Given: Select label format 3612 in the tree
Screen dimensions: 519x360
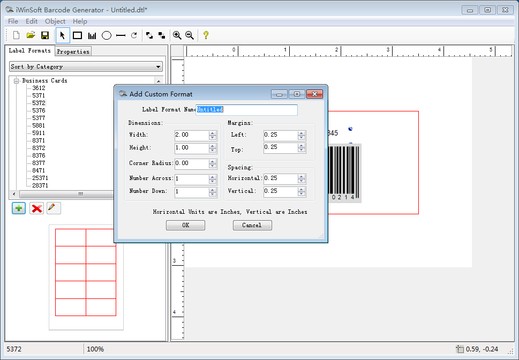Looking at the screenshot, I should click(39, 88).
